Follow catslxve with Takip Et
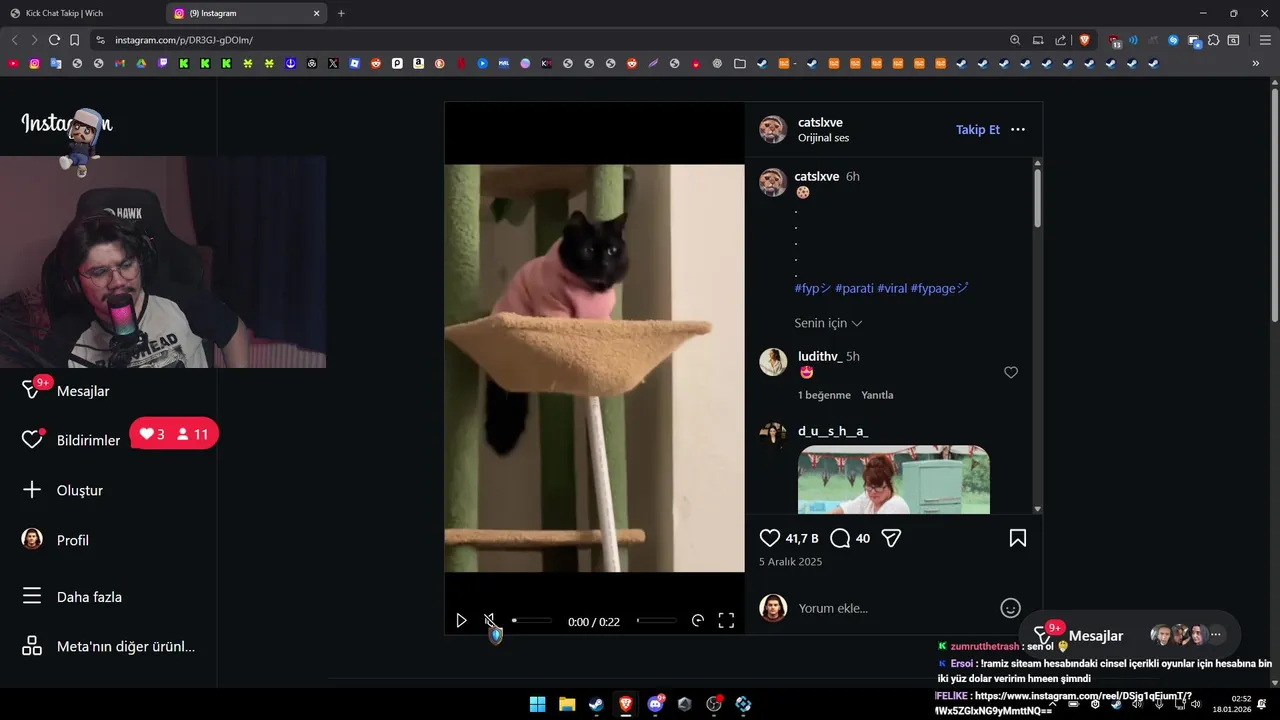 tap(978, 130)
